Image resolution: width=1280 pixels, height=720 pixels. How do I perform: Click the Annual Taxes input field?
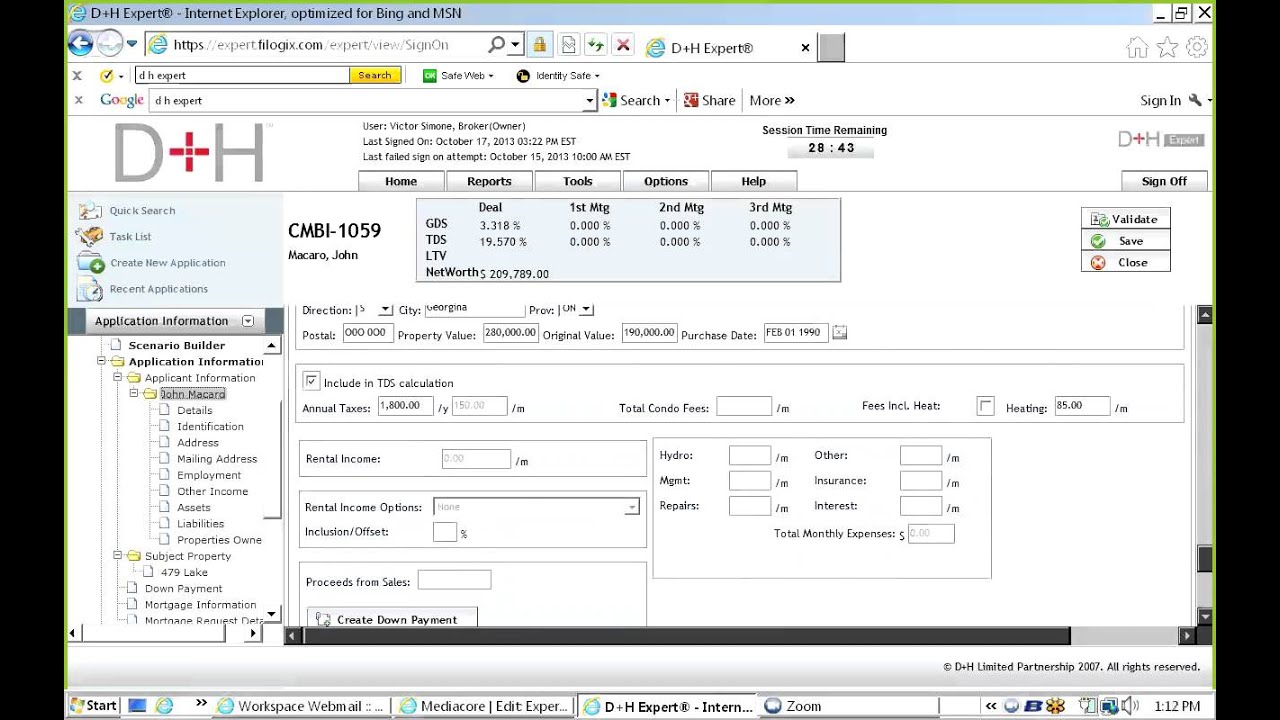[x=406, y=406]
